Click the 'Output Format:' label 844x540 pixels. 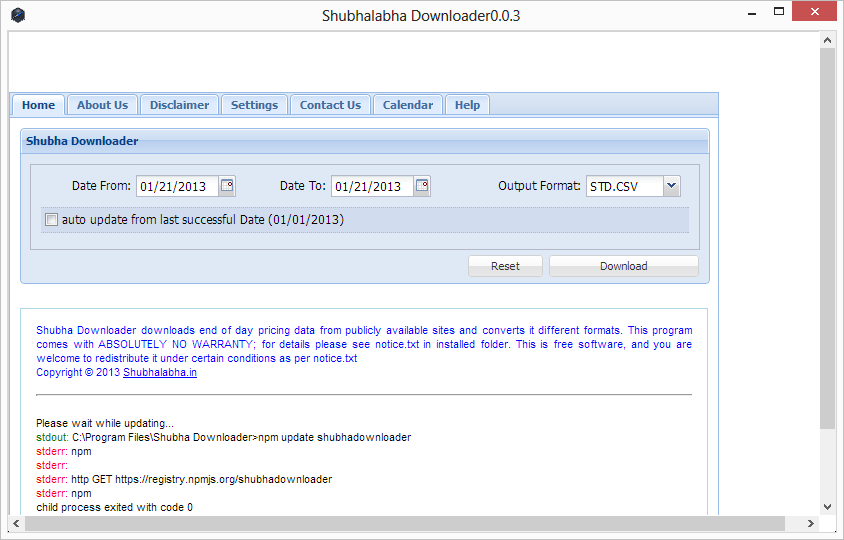click(x=539, y=186)
